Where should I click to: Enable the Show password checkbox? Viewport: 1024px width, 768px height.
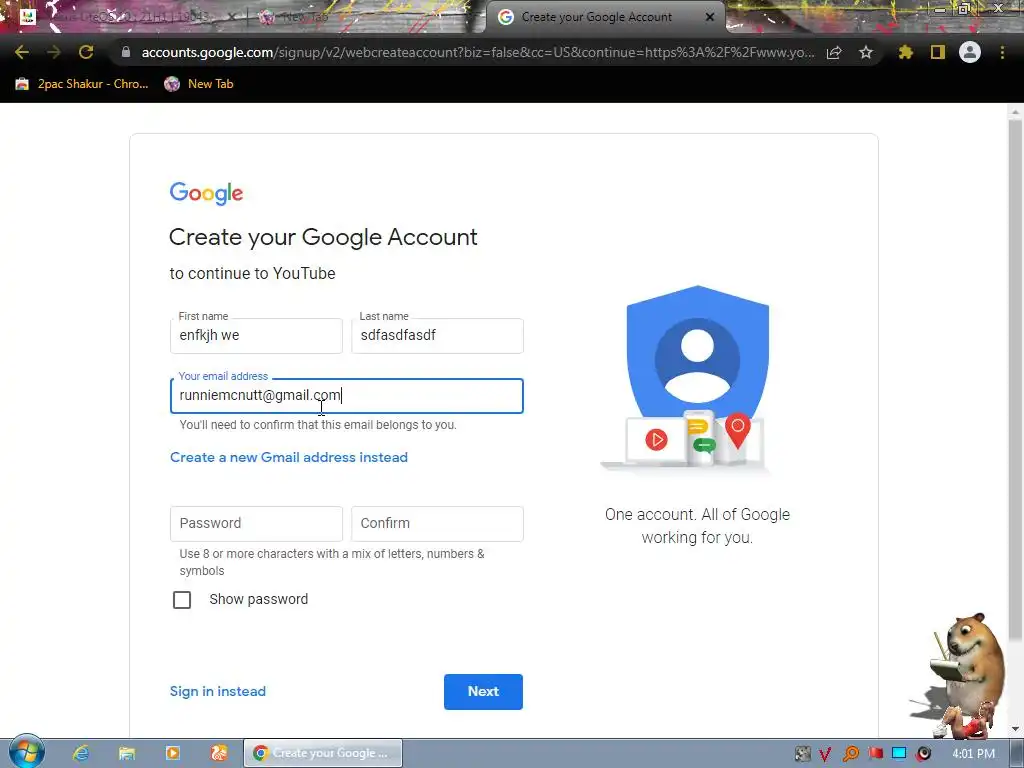[182, 600]
